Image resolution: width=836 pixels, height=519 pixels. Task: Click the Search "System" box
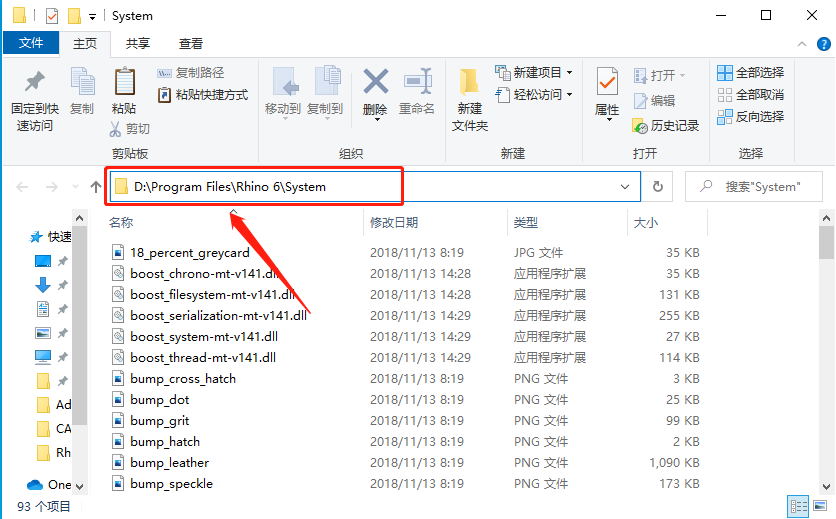753,187
